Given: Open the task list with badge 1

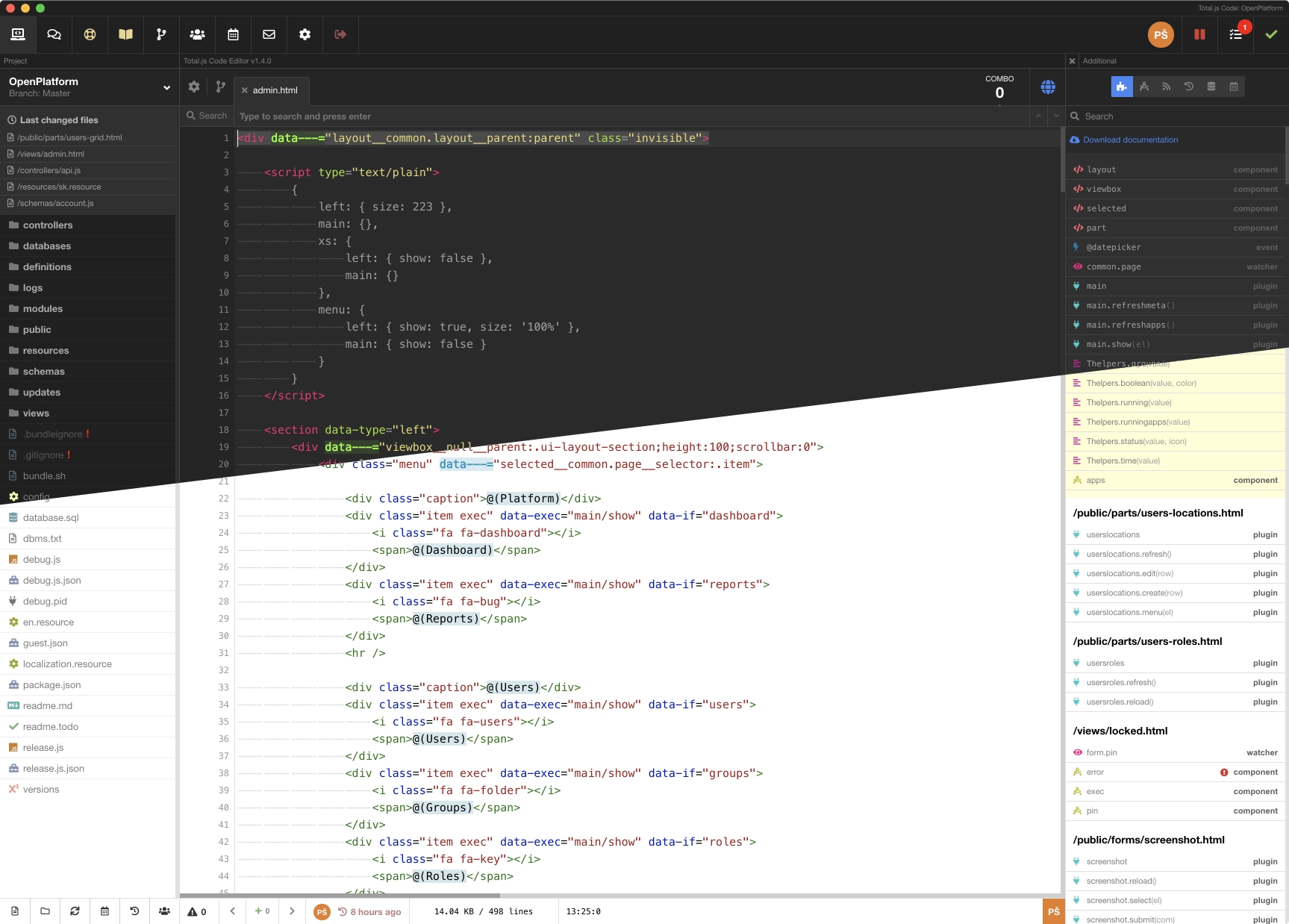Looking at the screenshot, I should pyautogui.click(x=1236, y=34).
